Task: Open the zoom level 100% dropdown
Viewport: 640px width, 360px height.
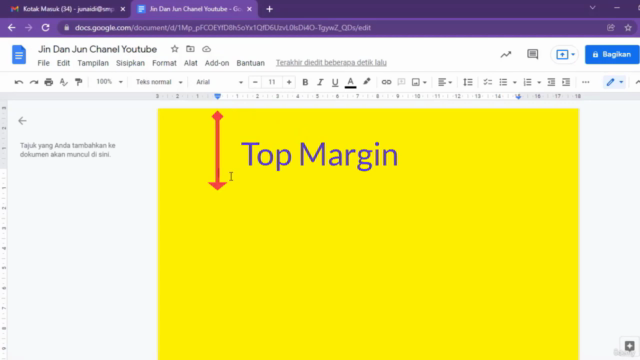Action: tap(109, 82)
